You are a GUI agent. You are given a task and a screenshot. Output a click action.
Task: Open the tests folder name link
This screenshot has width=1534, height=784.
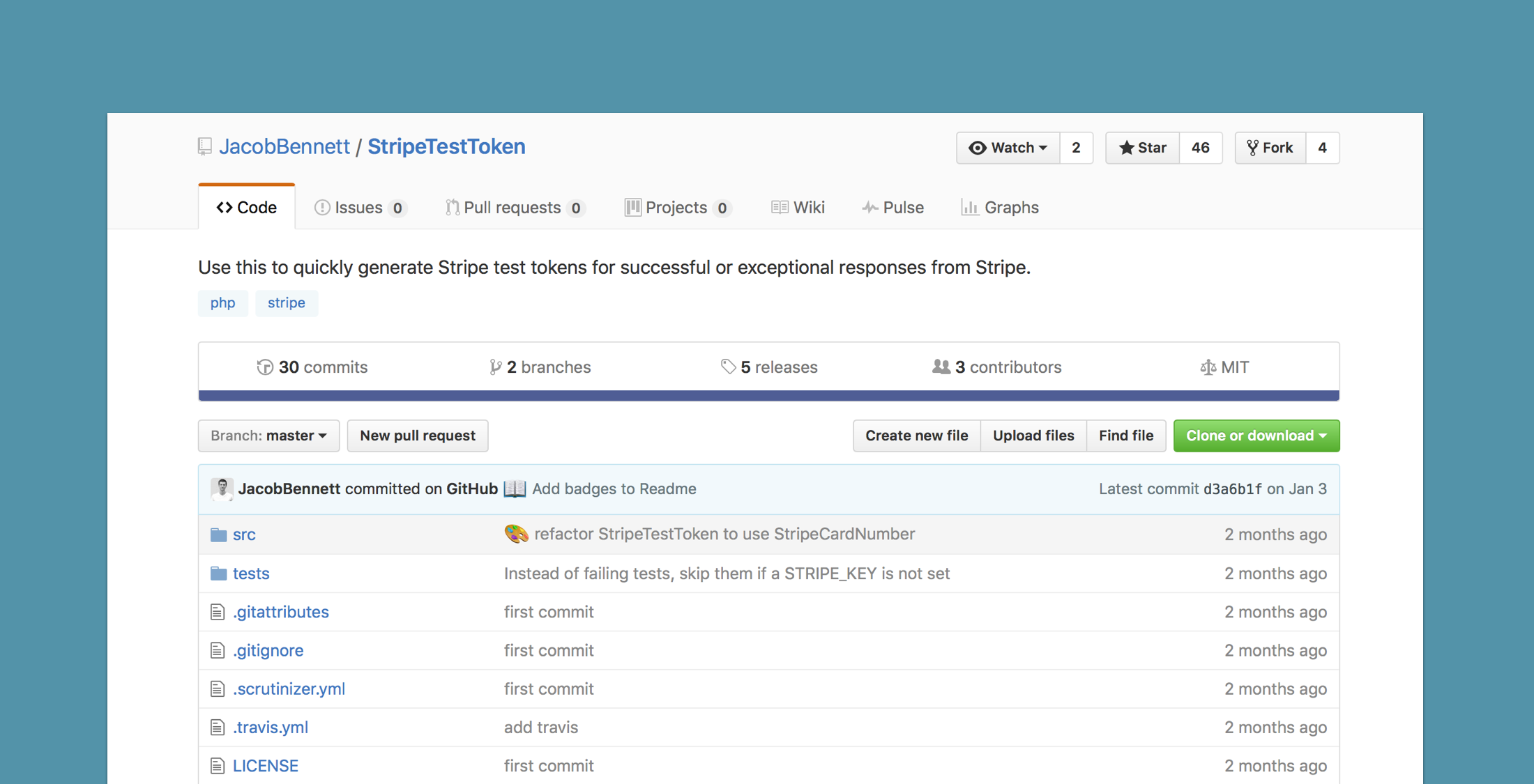pos(251,573)
